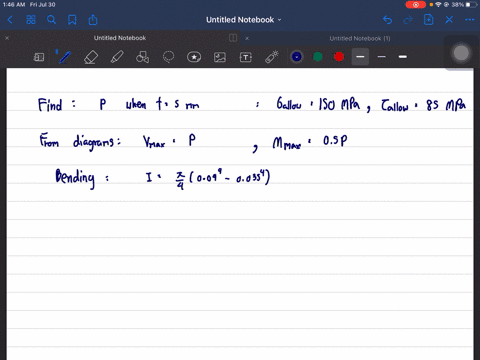Select the Laser pointer tool
This screenshot has height=360, width=480.
(x=272, y=57)
